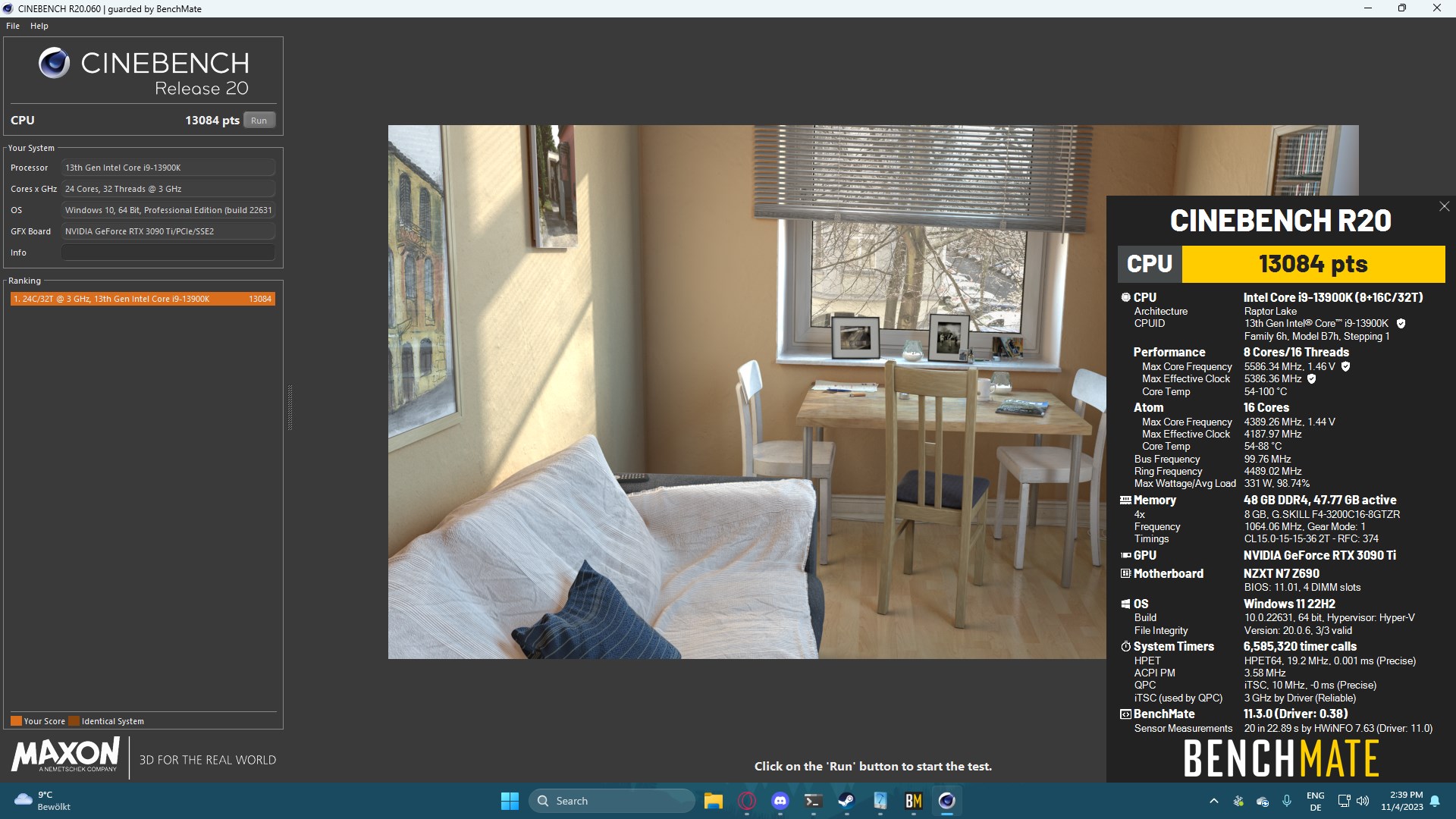Image resolution: width=1456 pixels, height=819 pixels.
Task: Click the OS section Windows icon
Action: (x=1125, y=604)
